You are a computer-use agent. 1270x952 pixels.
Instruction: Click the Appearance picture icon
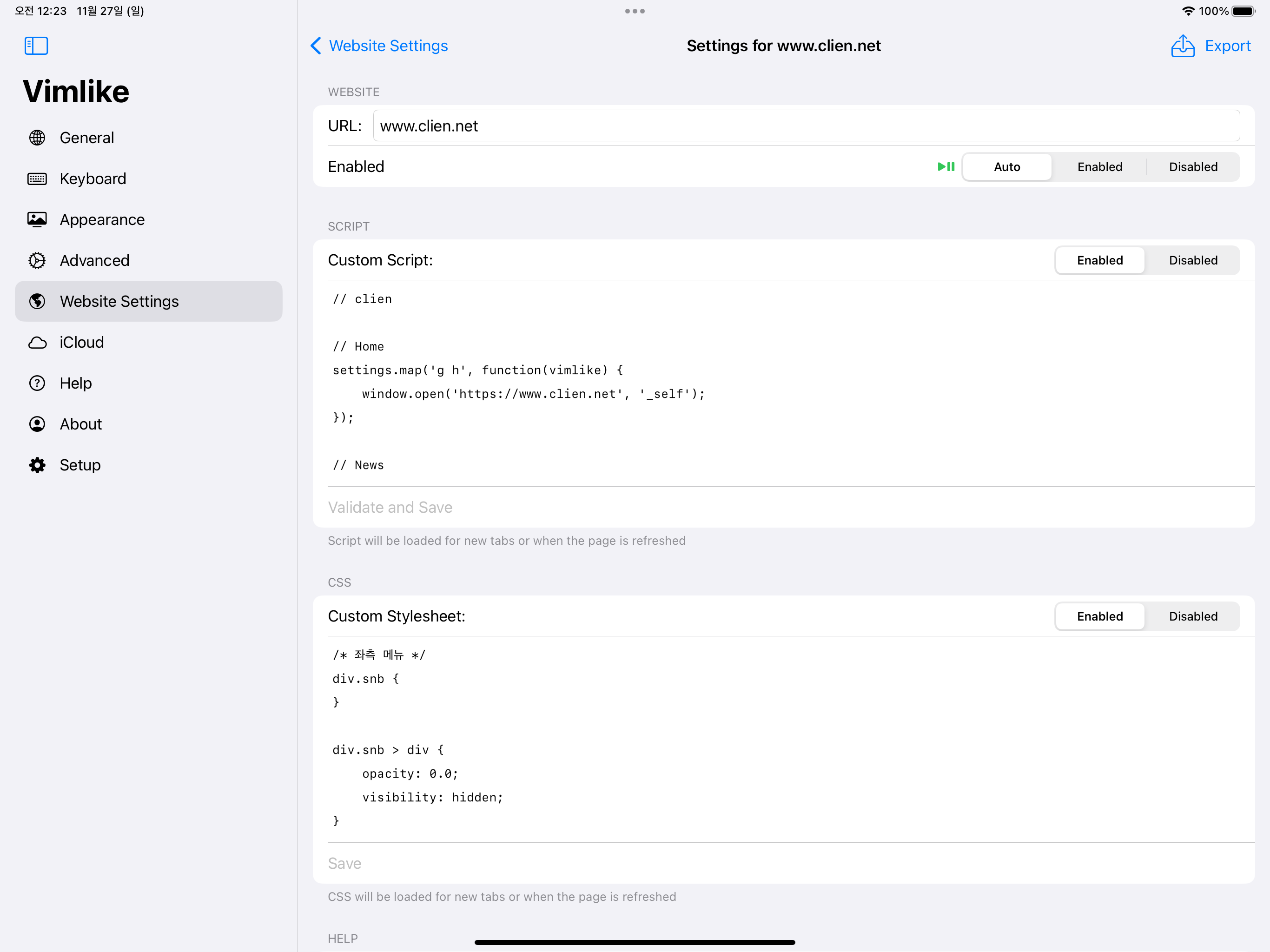(37, 219)
